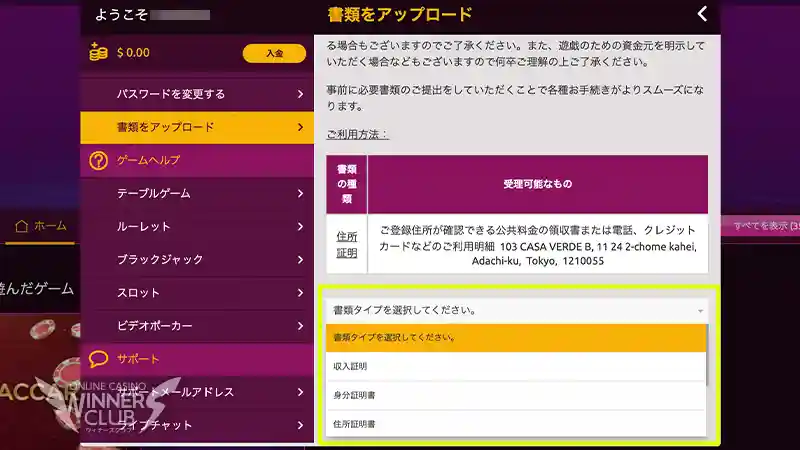Click すべてを表示 link on background page

click(x=766, y=226)
